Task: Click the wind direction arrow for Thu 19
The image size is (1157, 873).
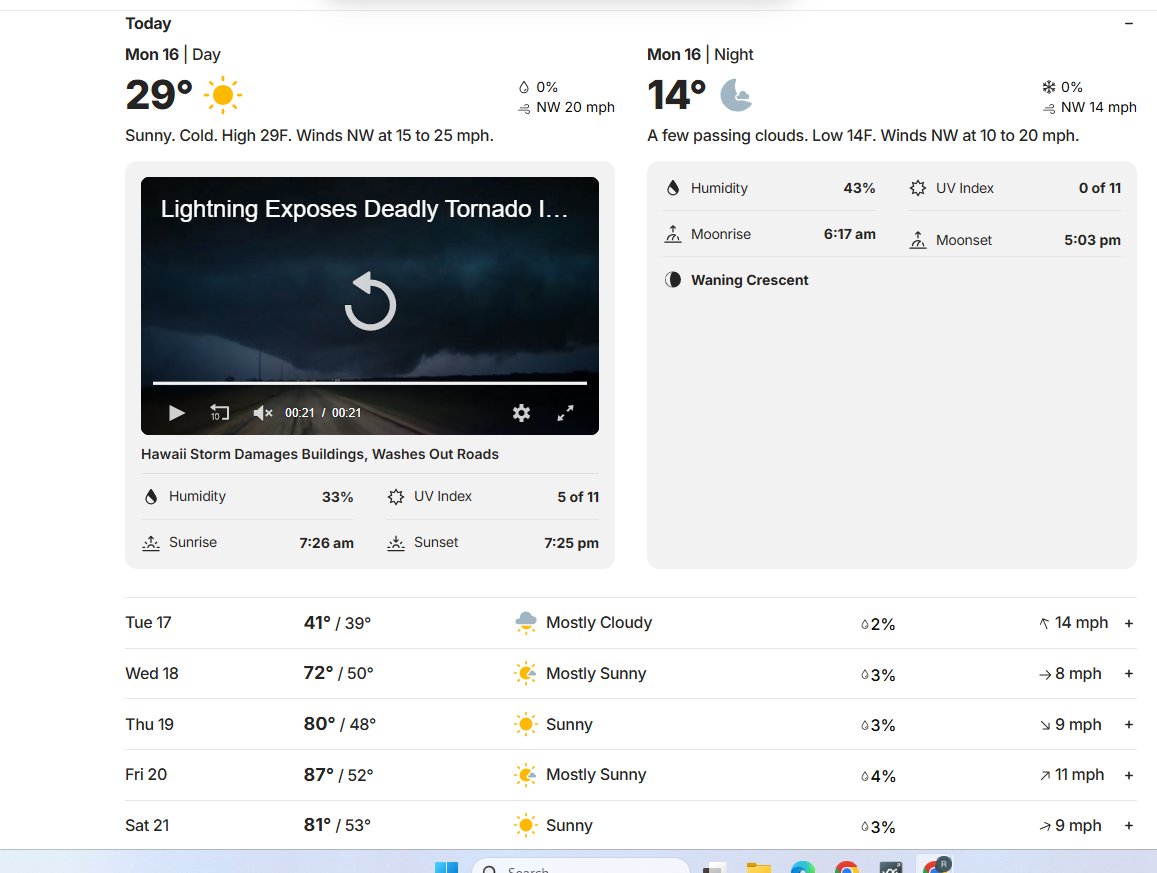Action: (1045, 725)
